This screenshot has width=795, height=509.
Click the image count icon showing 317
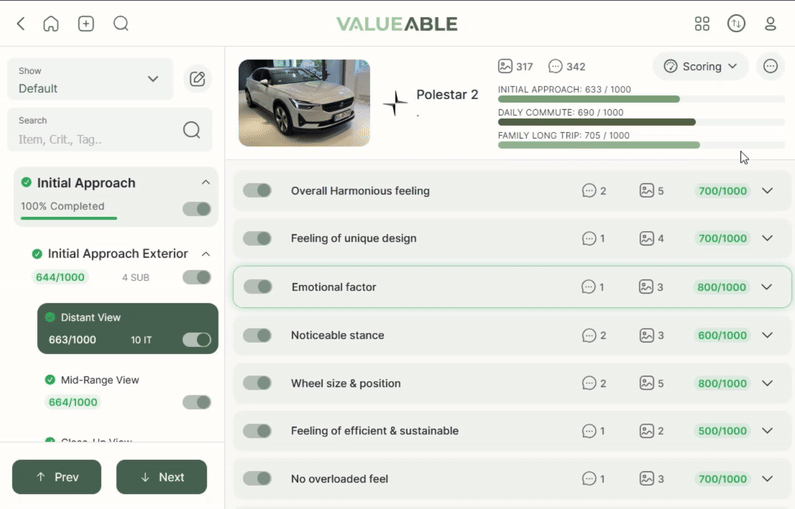(x=505, y=66)
